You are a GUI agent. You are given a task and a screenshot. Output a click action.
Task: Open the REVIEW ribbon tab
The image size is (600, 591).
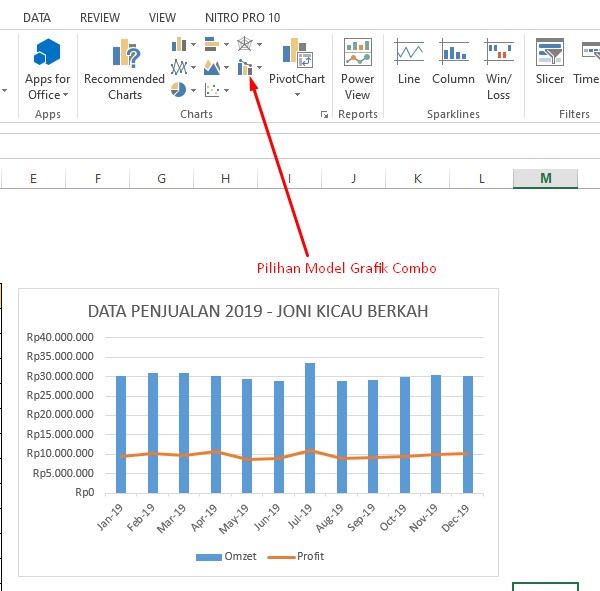coord(100,18)
